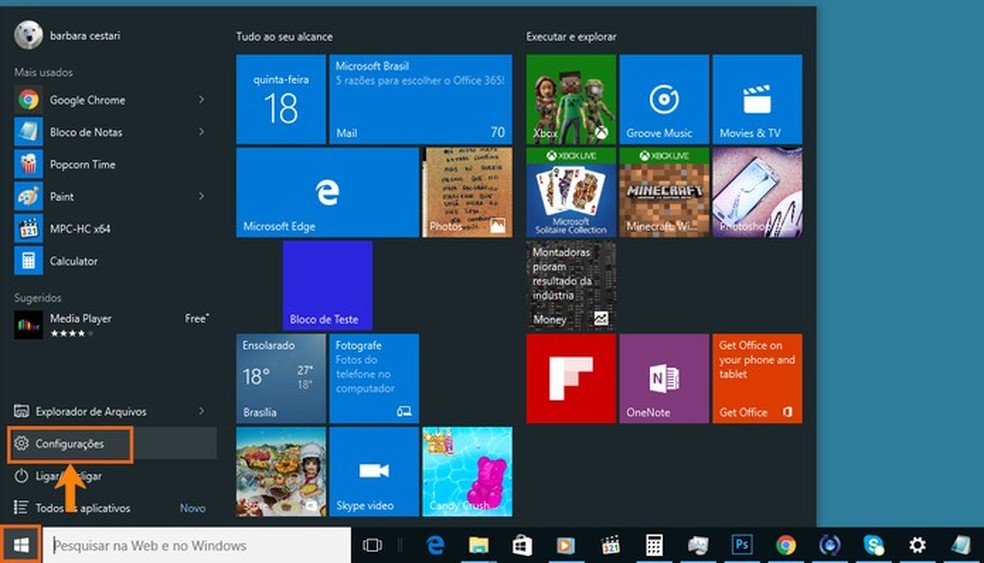Open the red Flipboard tile
The image size is (984, 563).
(x=571, y=378)
